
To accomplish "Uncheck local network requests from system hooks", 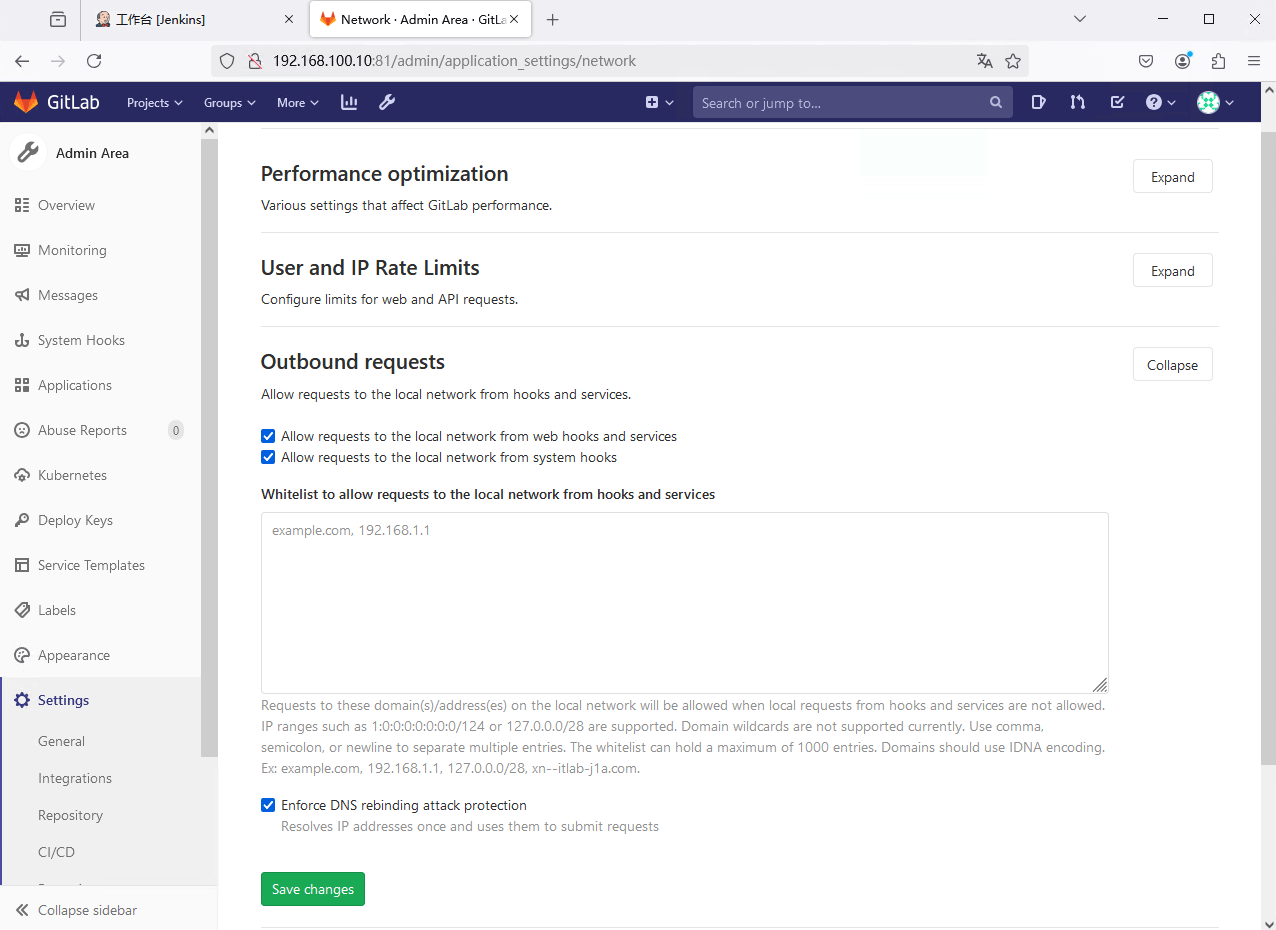I will pos(268,457).
